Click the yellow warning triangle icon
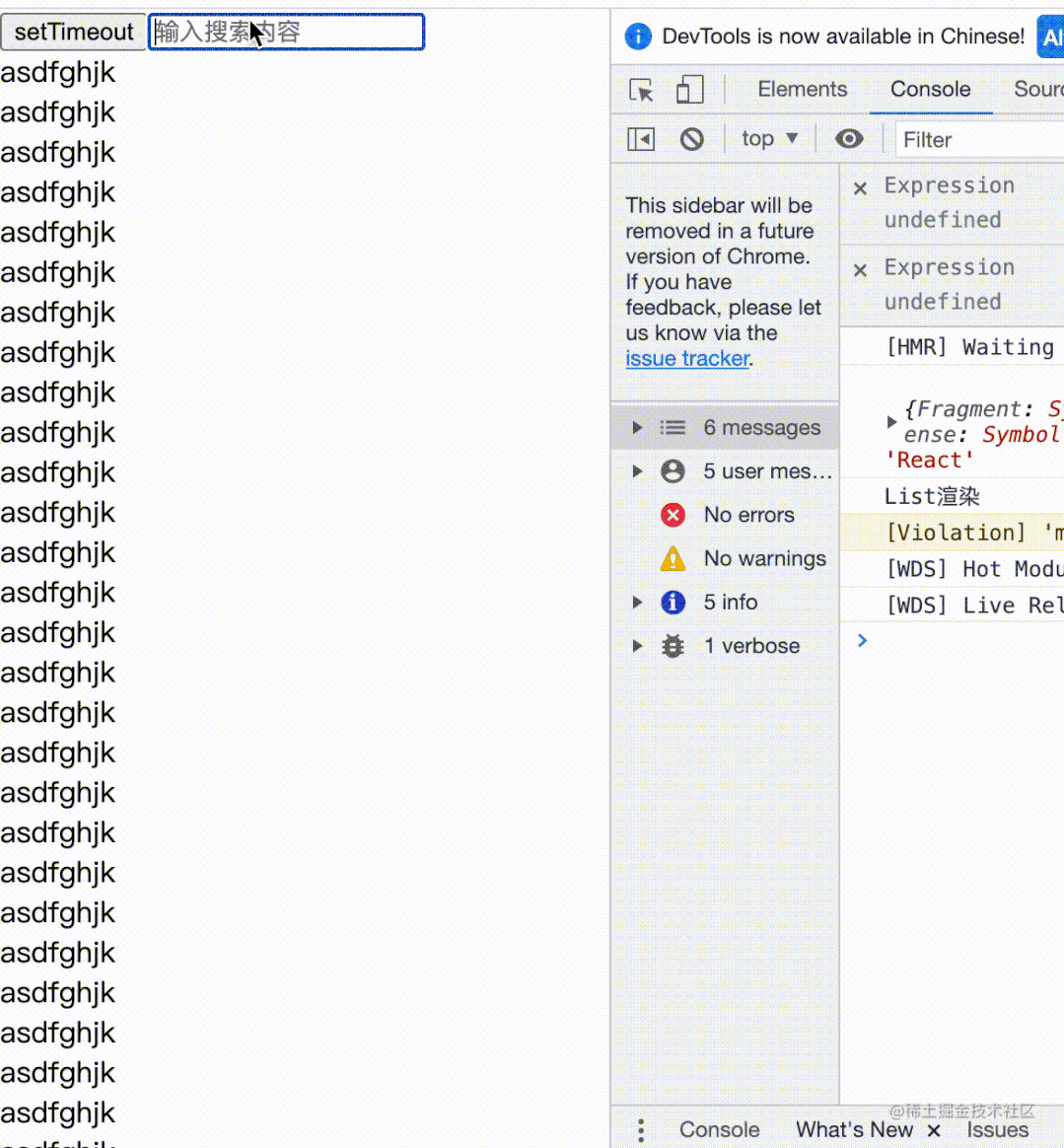The width and height of the screenshot is (1064, 1148). pyautogui.click(x=673, y=558)
